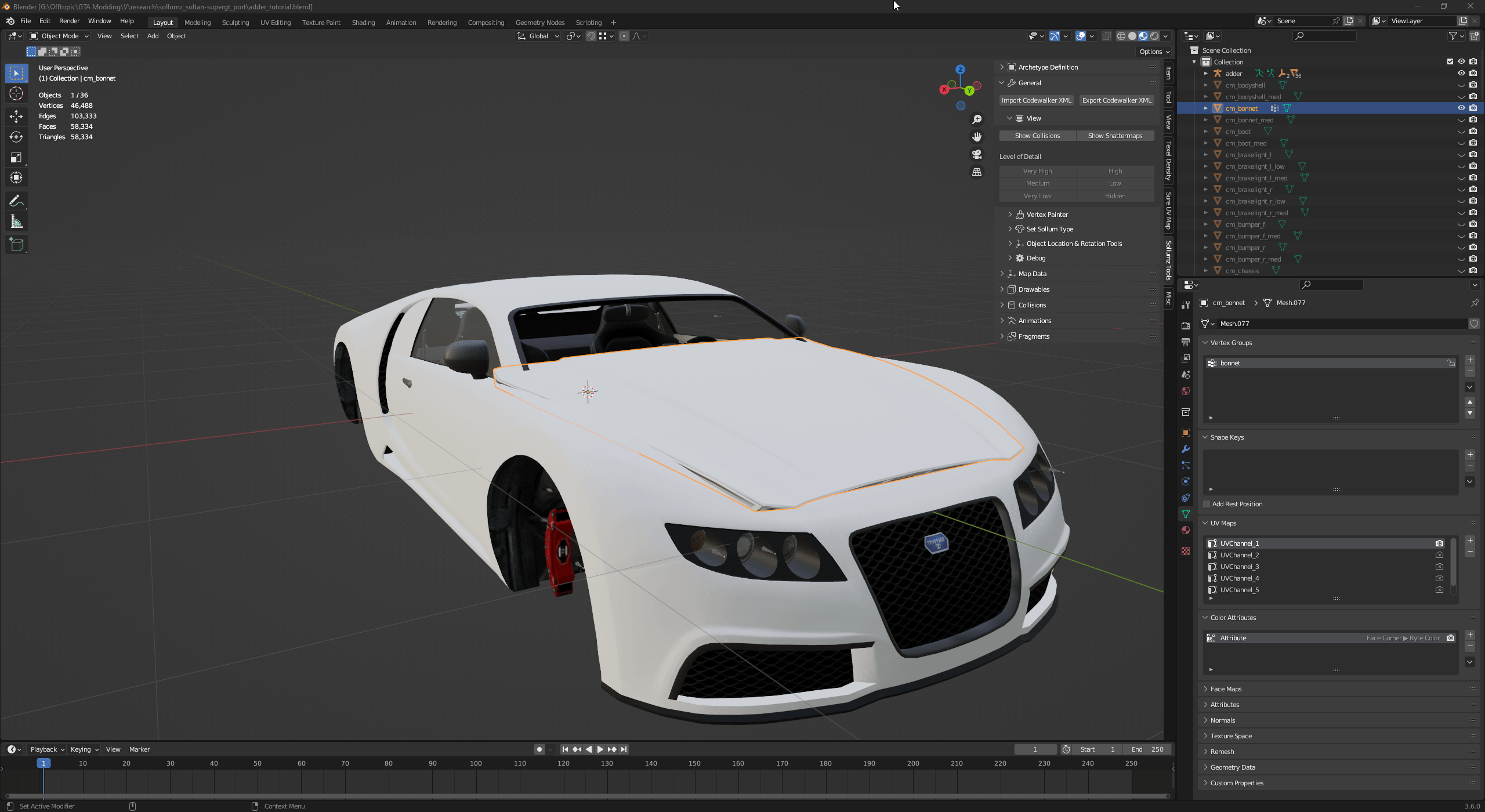
Task: Select the Annotate tool
Action: (16, 201)
